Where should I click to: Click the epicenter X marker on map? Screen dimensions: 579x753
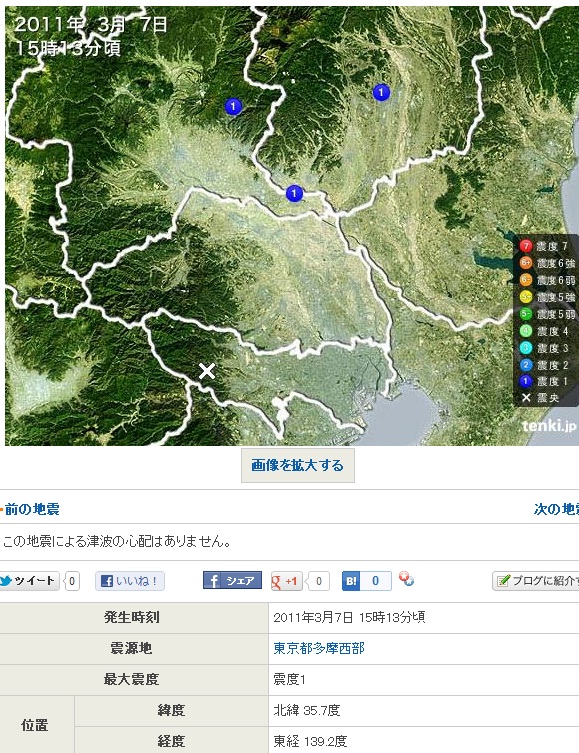207,371
